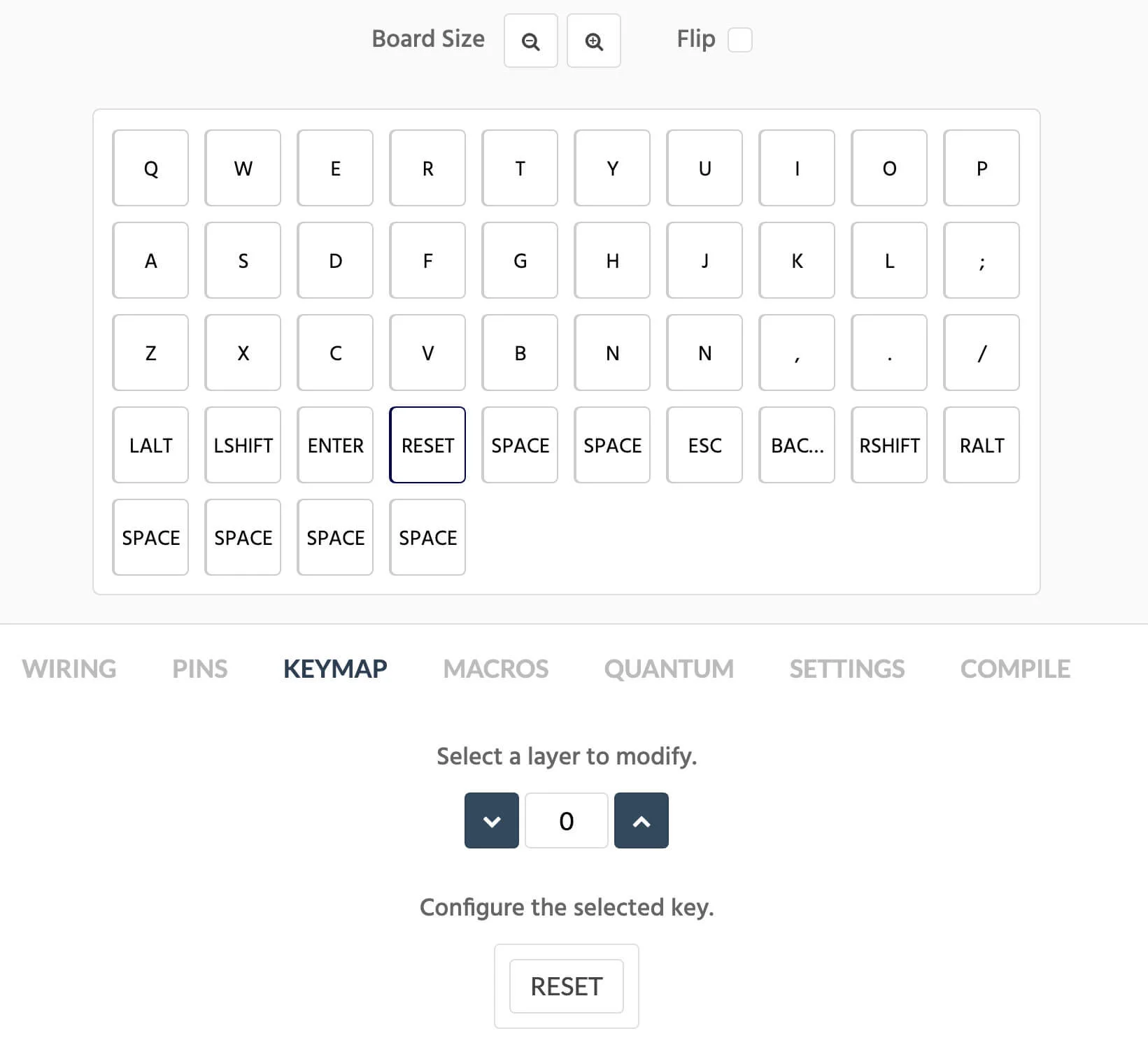The width and height of the screenshot is (1148, 1045).
Task: Go to the MACROS tab
Action: click(495, 669)
